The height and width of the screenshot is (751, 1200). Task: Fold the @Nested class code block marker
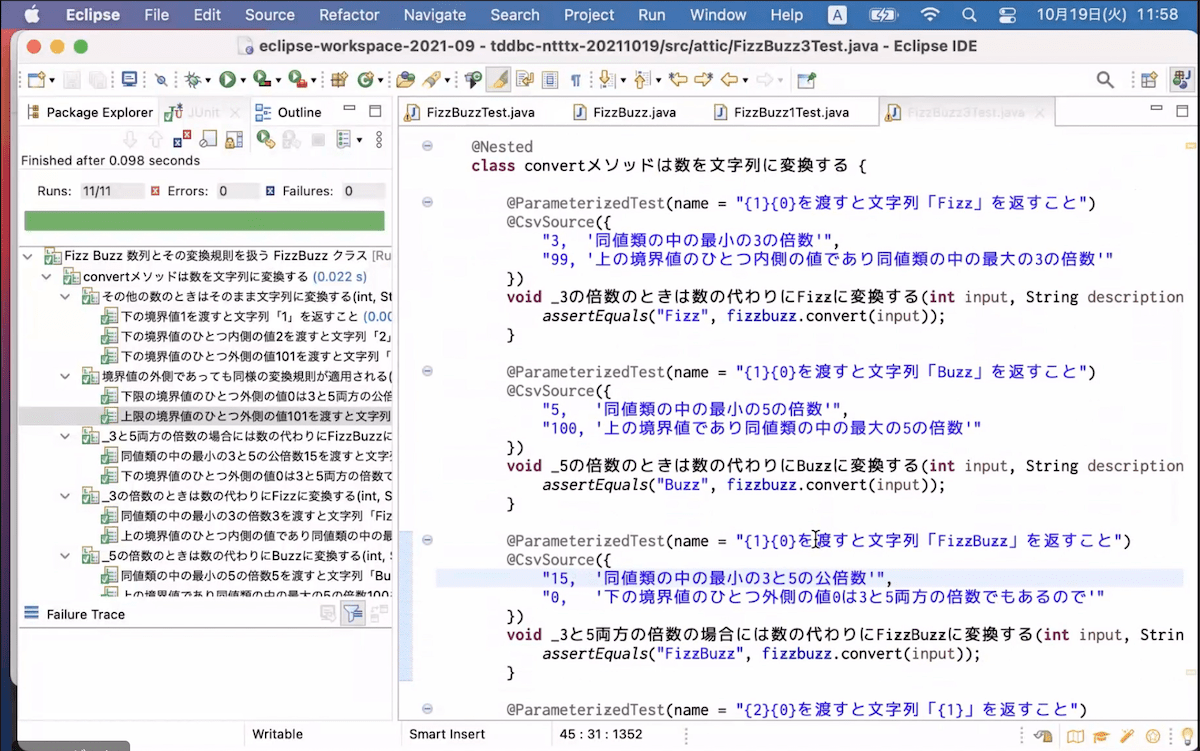[x=427, y=146]
